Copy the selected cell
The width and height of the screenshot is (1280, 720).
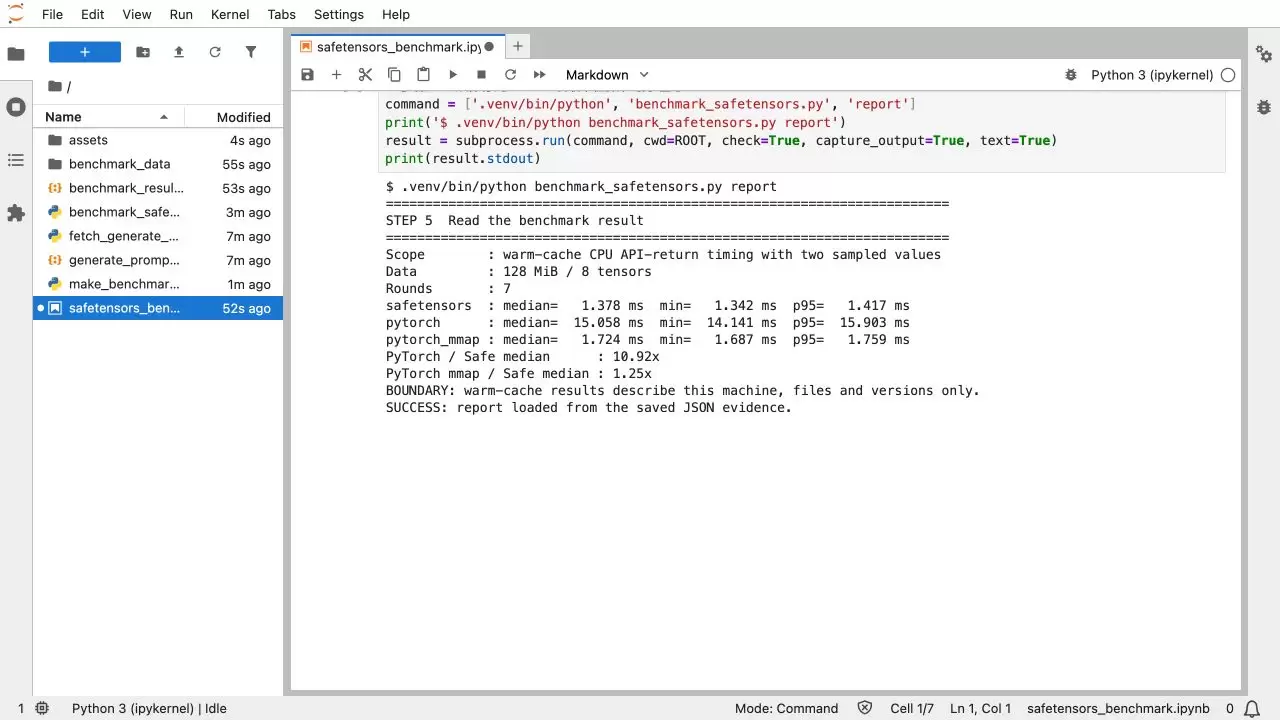(394, 75)
